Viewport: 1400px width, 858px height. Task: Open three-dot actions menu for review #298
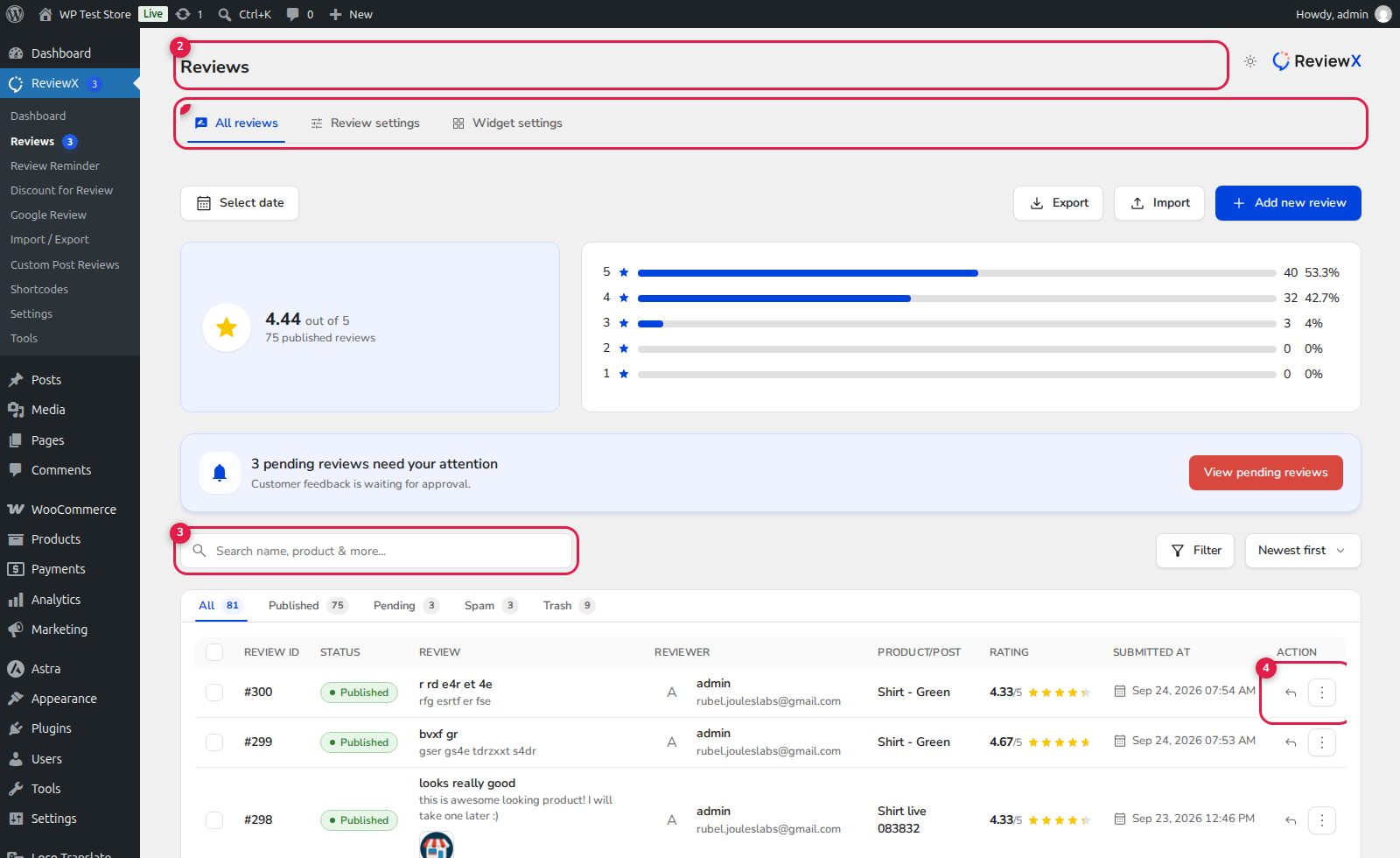click(x=1322, y=820)
